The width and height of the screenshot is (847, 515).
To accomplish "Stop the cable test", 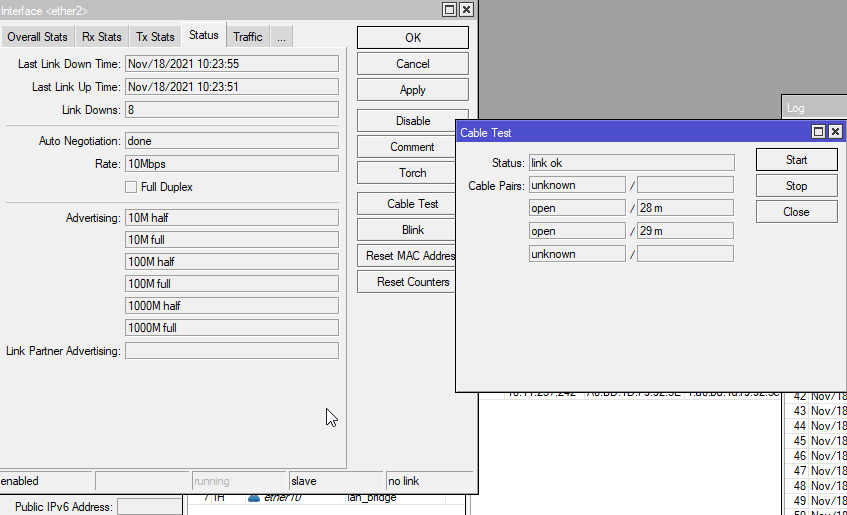I will click(x=796, y=186).
